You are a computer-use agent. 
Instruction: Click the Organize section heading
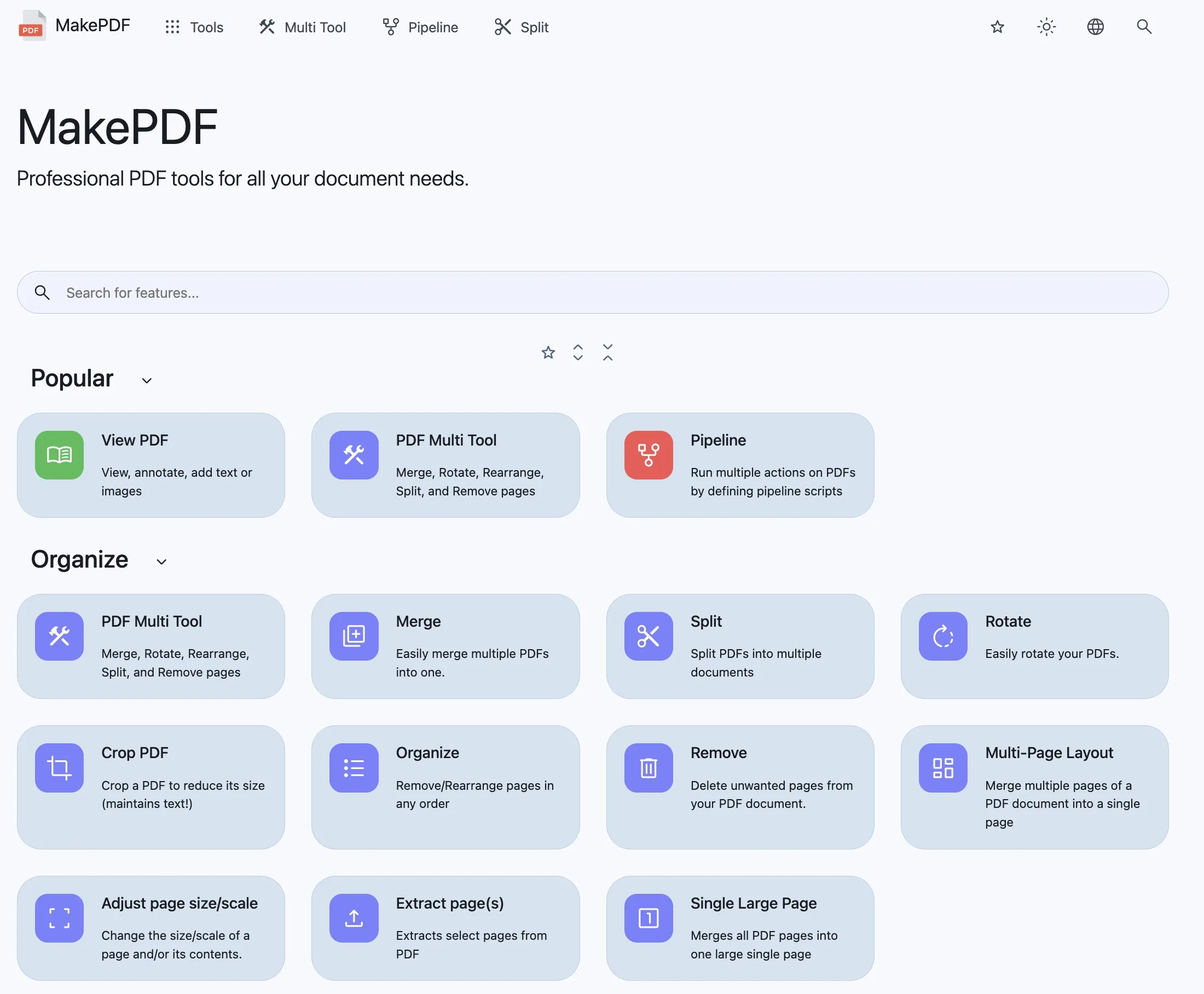click(79, 559)
